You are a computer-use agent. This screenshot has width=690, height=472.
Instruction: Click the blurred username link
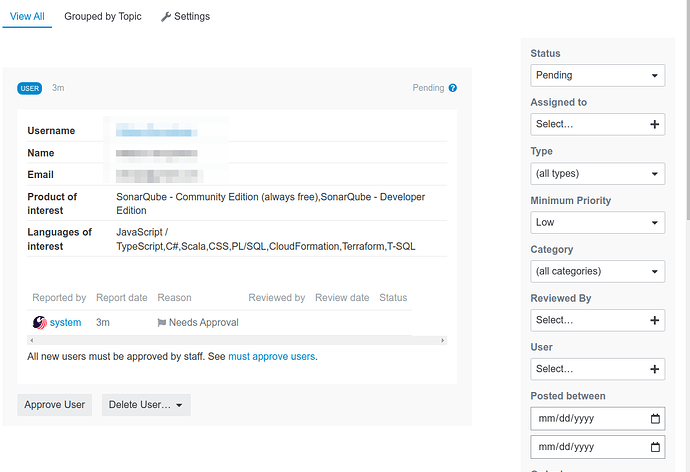coord(157,131)
